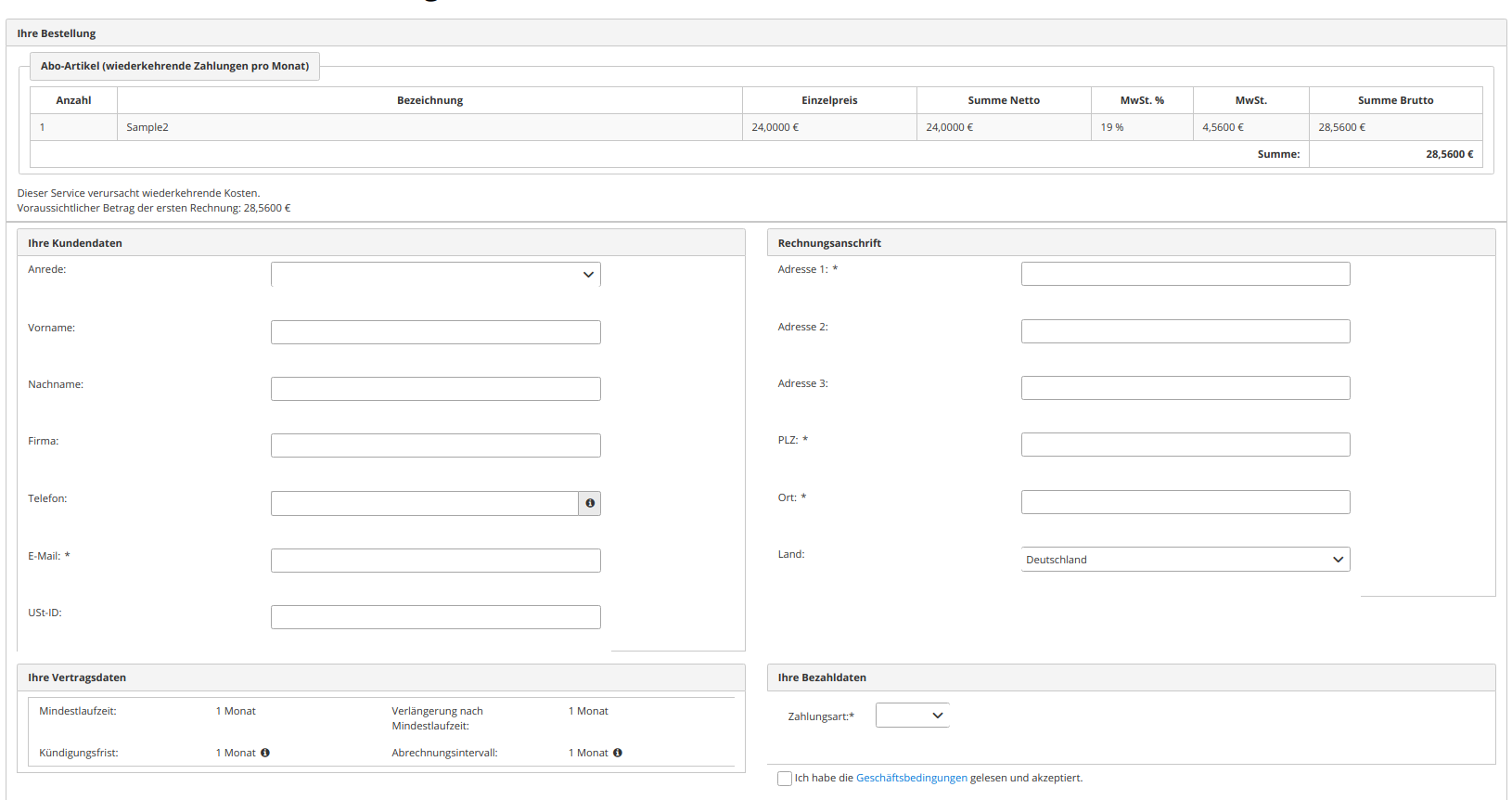The height and width of the screenshot is (800, 1512).
Task: Click the Abrechnungsintervall info icon
Action: tap(618, 753)
